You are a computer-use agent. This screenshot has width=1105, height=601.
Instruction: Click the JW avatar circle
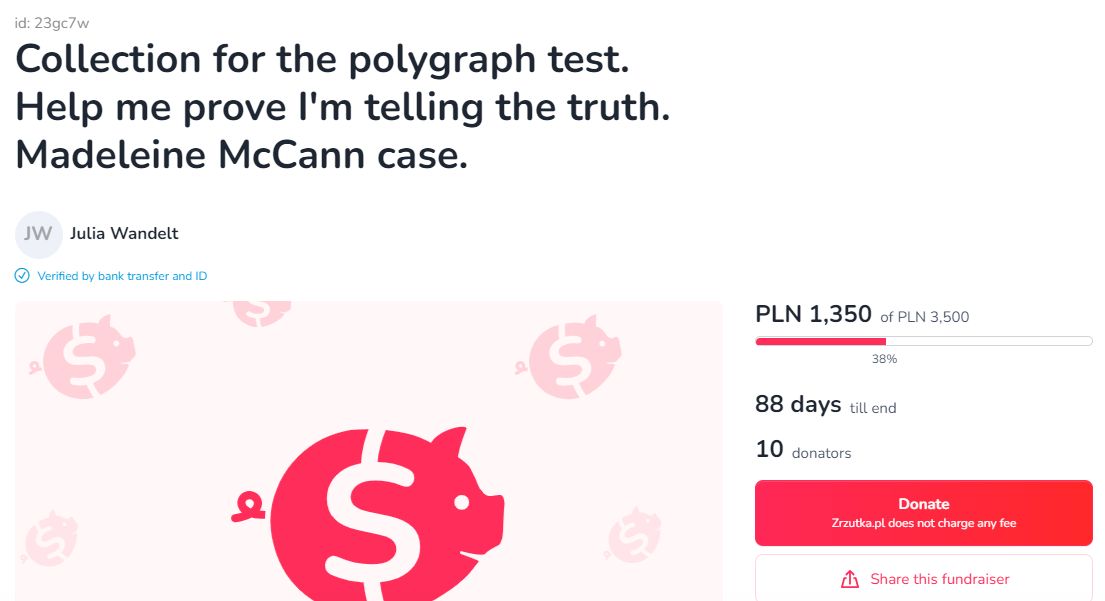click(38, 235)
